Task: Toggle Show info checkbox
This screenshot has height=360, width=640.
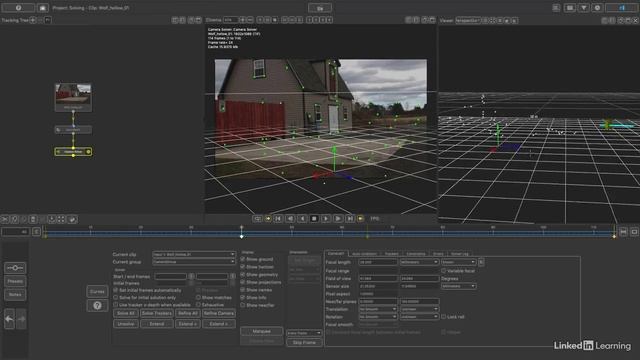Action: 242,298
